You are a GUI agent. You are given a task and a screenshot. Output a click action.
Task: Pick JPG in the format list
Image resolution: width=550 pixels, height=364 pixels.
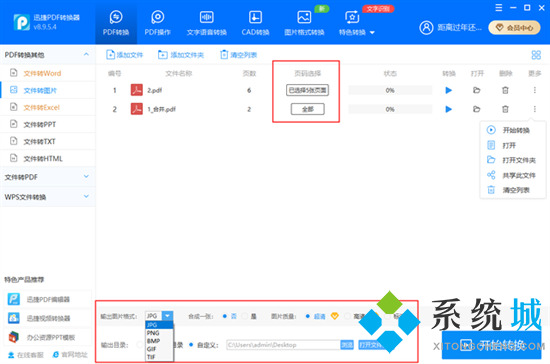(x=159, y=325)
